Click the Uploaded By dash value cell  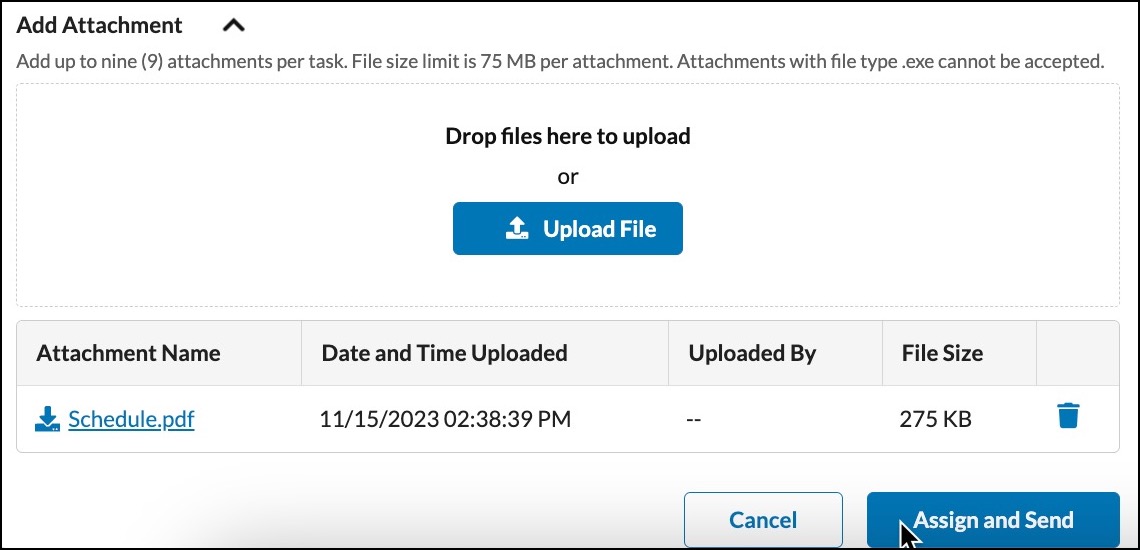pyautogui.click(x=694, y=419)
